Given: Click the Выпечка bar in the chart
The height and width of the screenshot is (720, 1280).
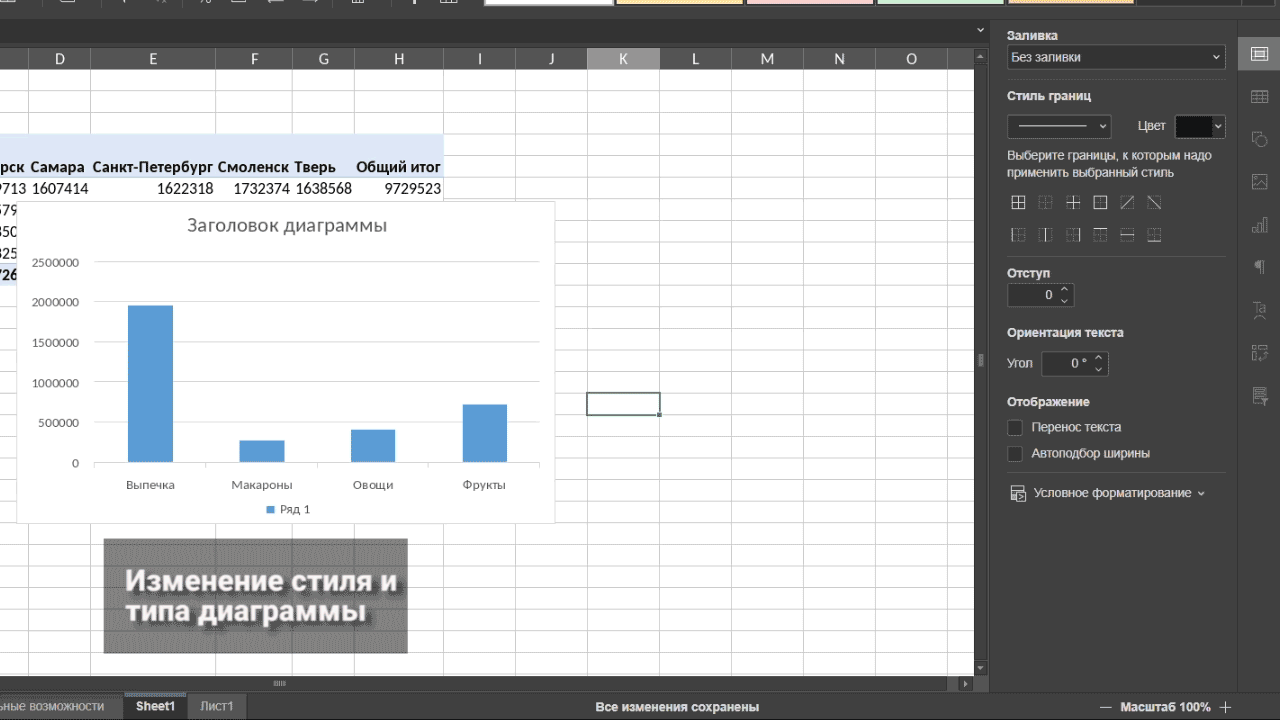Looking at the screenshot, I should pyautogui.click(x=150, y=384).
